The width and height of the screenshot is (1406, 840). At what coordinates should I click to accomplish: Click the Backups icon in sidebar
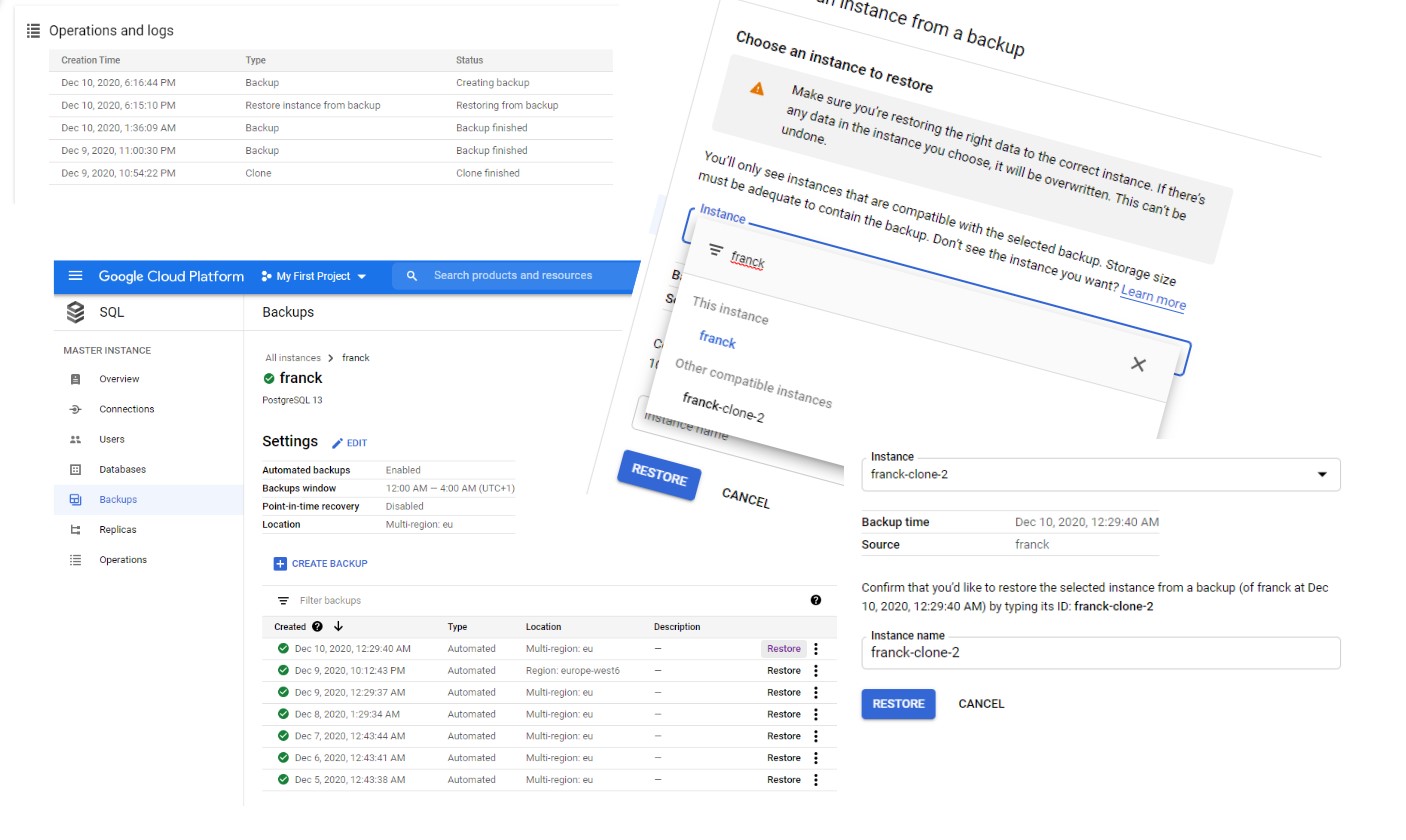[75, 499]
